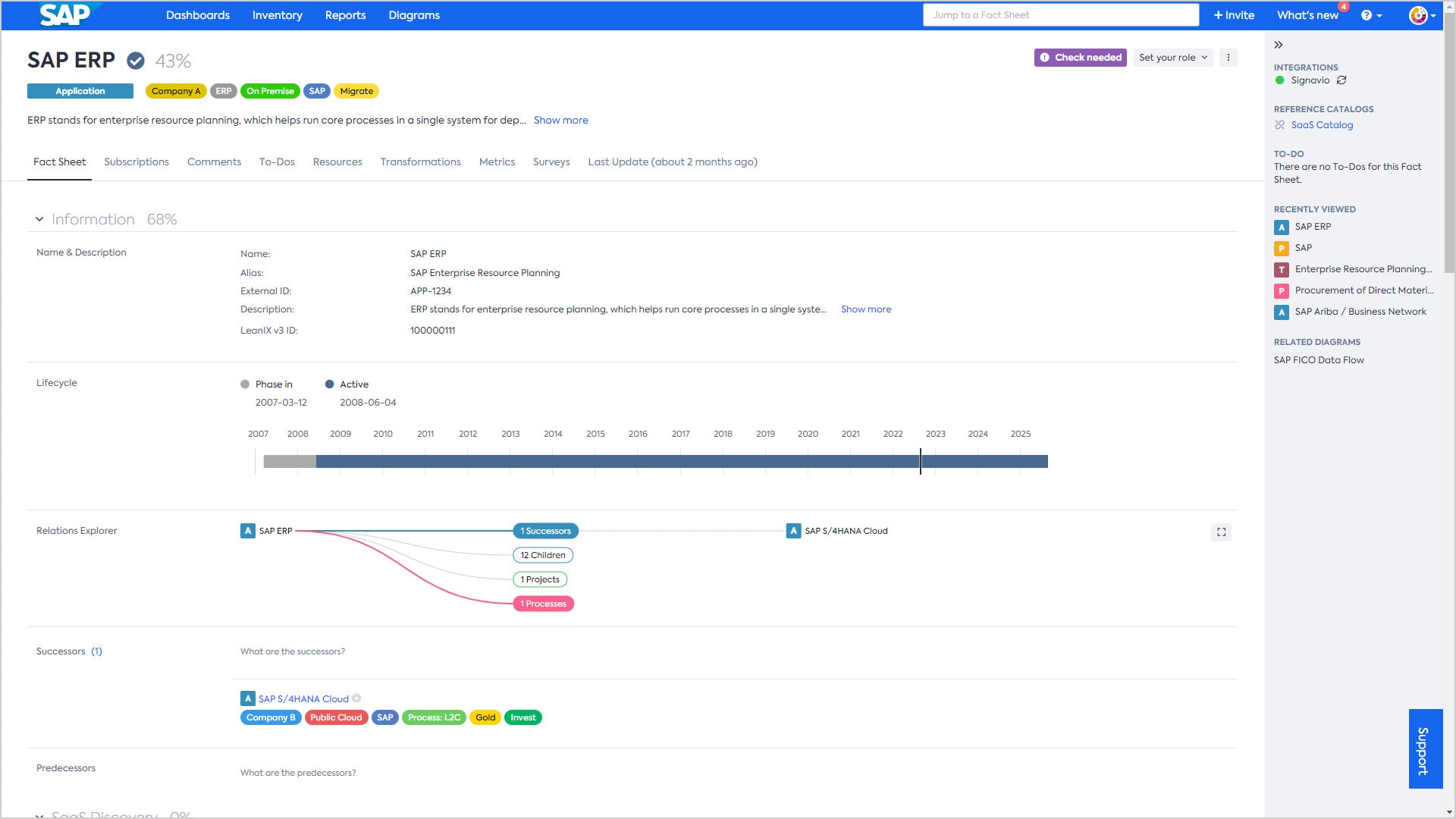The image size is (1456, 819).
Task: Click the Check needed button
Action: [x=1081, y=58]
